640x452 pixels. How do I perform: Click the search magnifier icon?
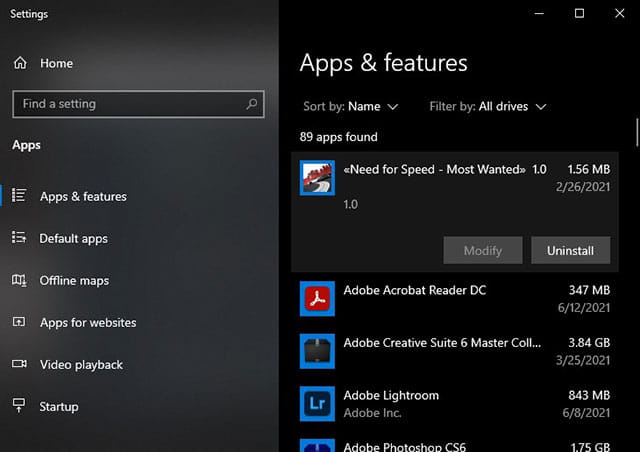pos(252,104)
